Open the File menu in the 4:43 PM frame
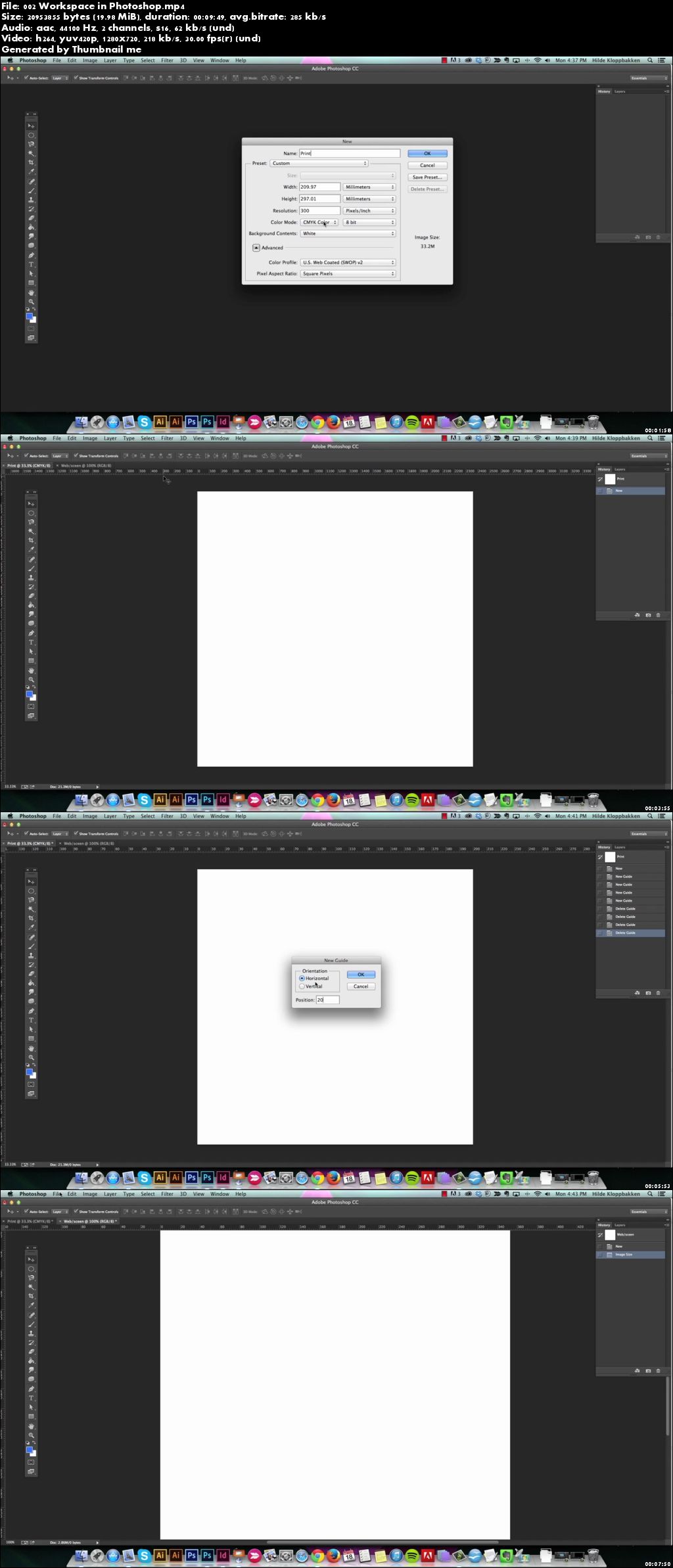The width and height of the screenshot is (673, 1568). [57, 1194]
